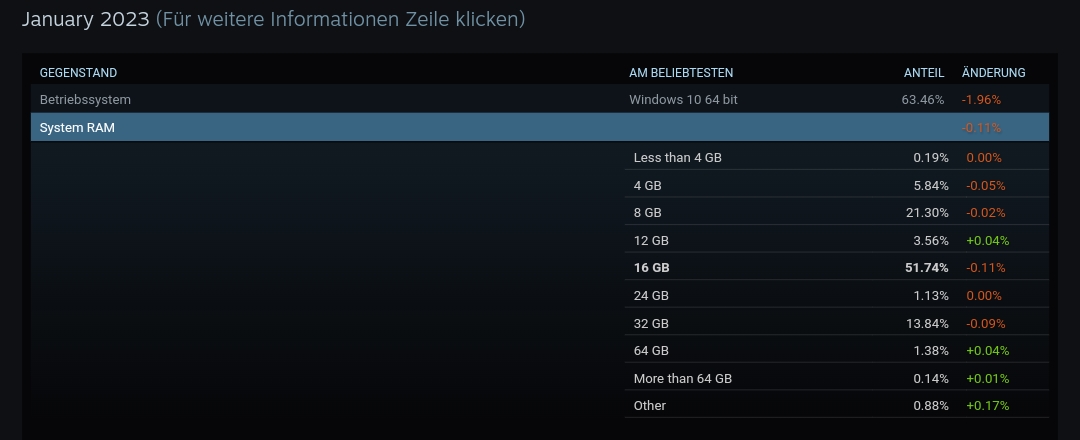Select the 12 GB row
The height and width of the screenshot is (440, 1080).
[836, 240]
